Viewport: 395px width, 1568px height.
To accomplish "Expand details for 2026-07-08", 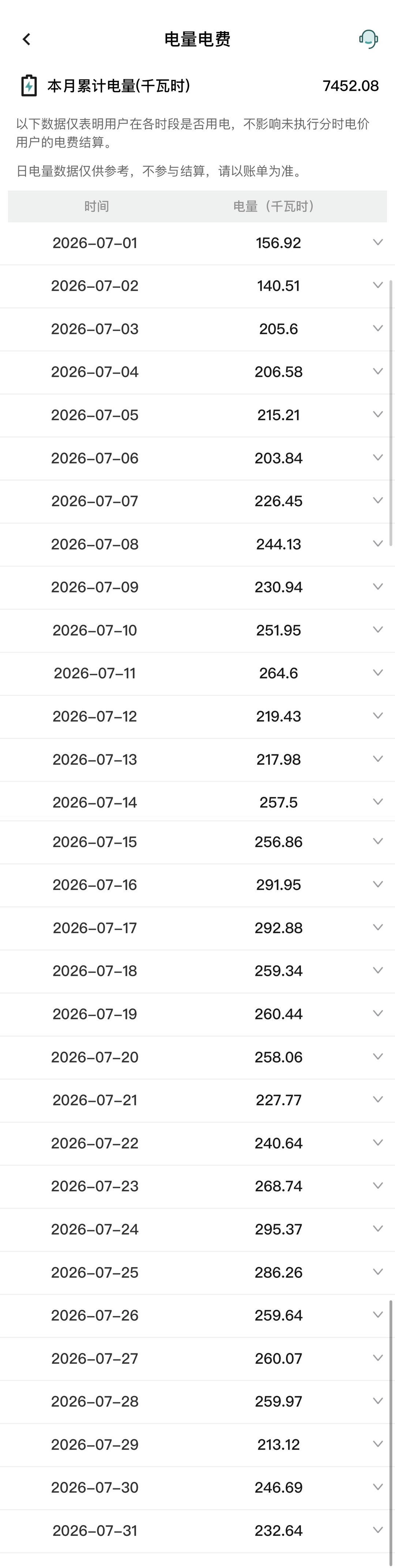I will 377,544.
